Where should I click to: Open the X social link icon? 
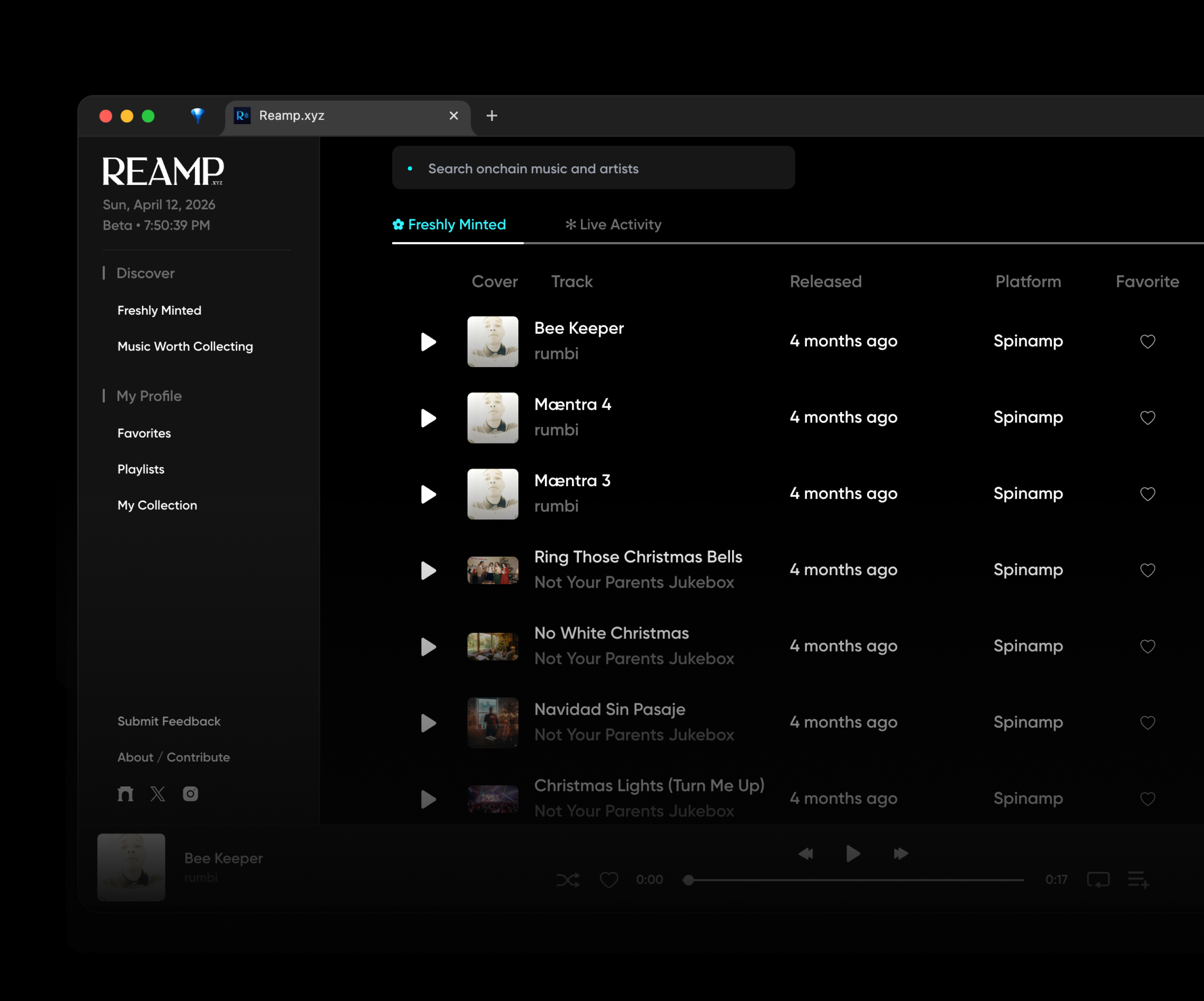[x=158, y=794]
